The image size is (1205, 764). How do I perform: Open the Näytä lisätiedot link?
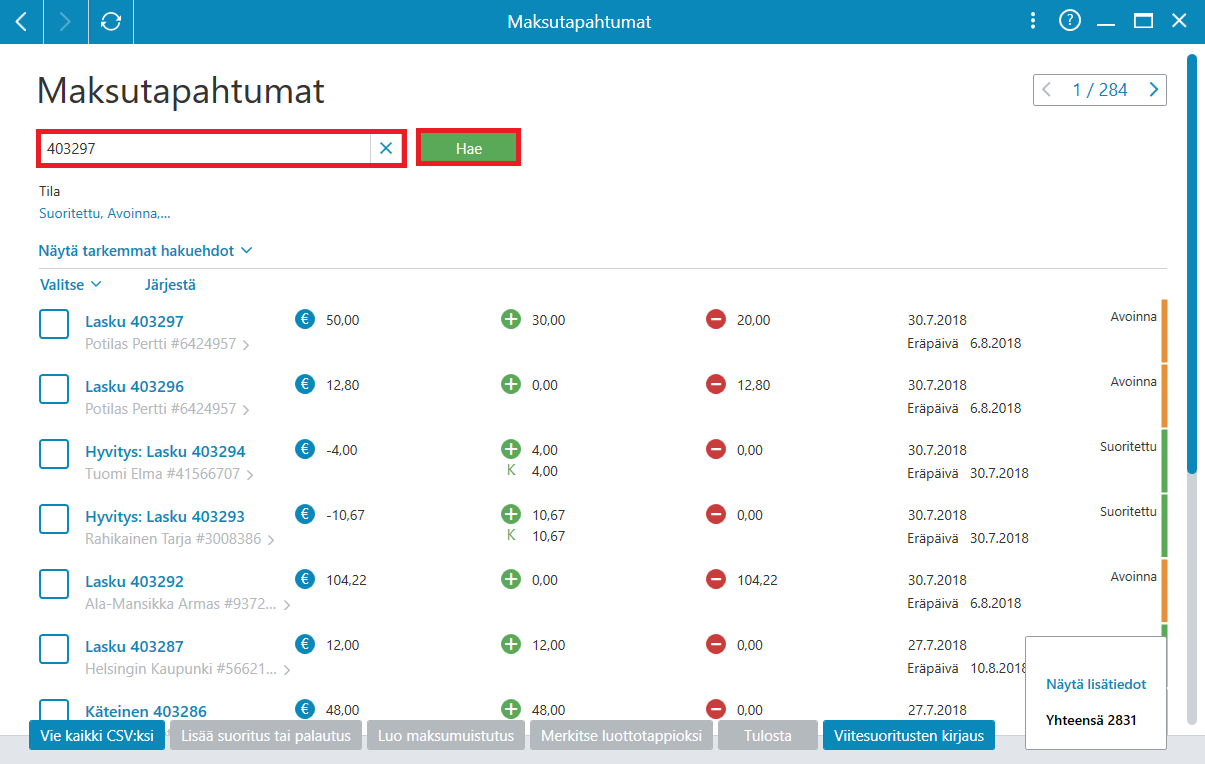(x=1096, y=685)
